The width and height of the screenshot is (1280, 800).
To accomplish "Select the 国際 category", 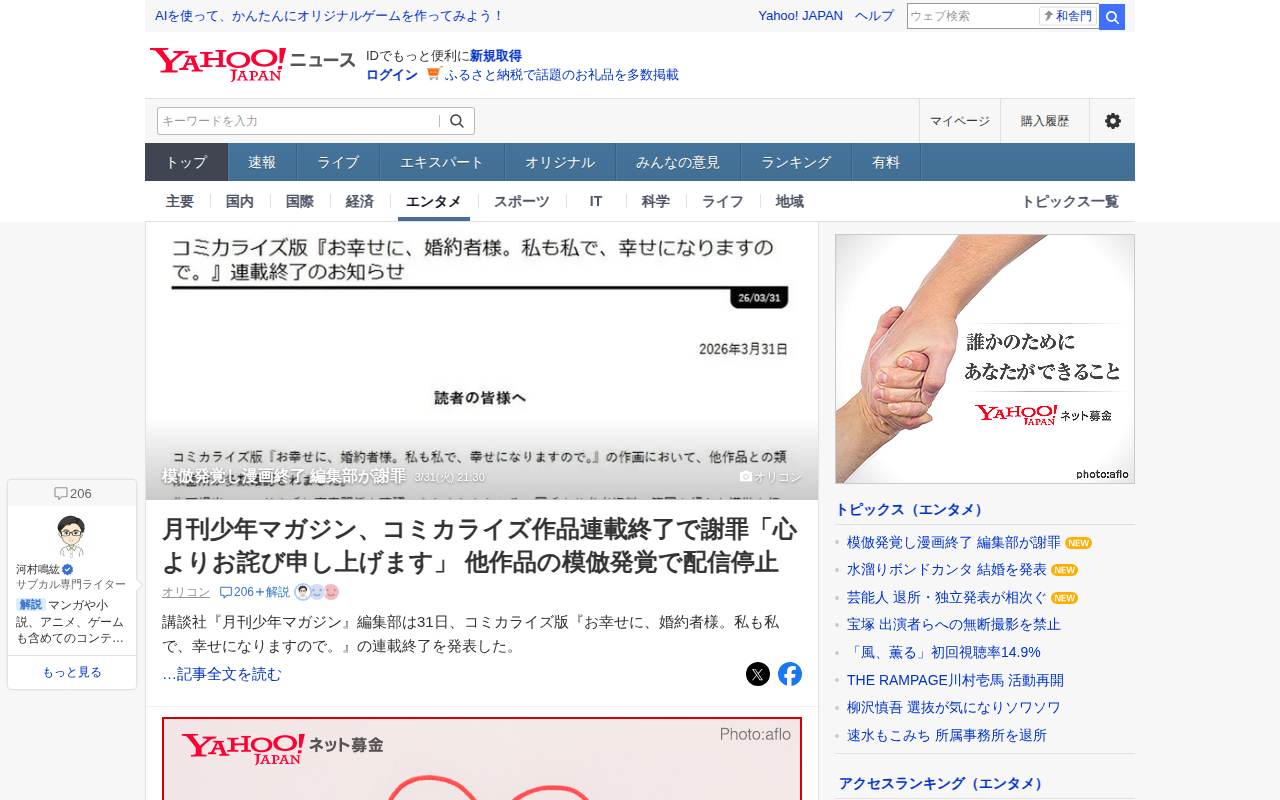I will coord(300,201).
